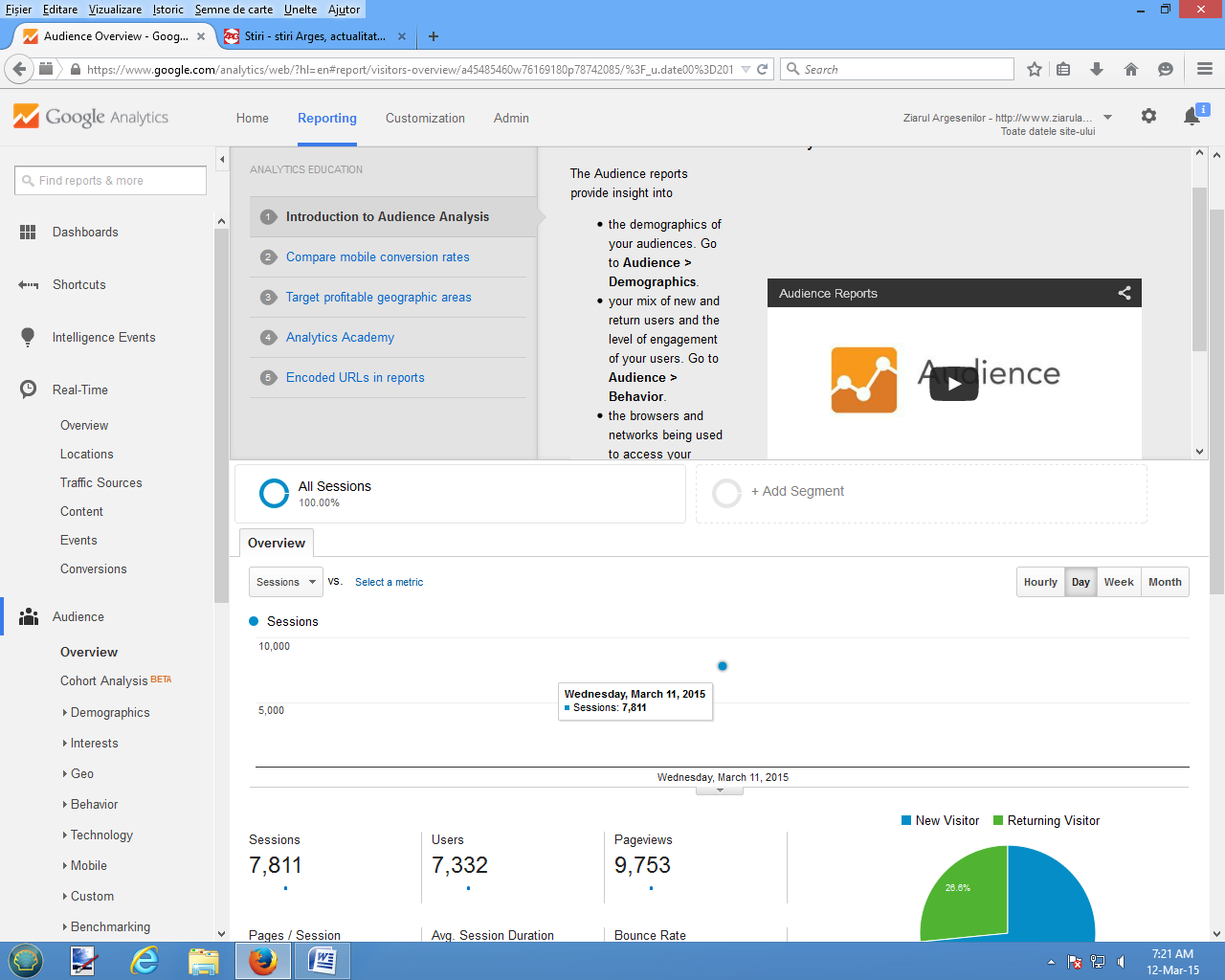The image size is (1225, 980).
Task: Open the Sessions metric dropdown
Action: pyautogui.click(x=286, y=582)
